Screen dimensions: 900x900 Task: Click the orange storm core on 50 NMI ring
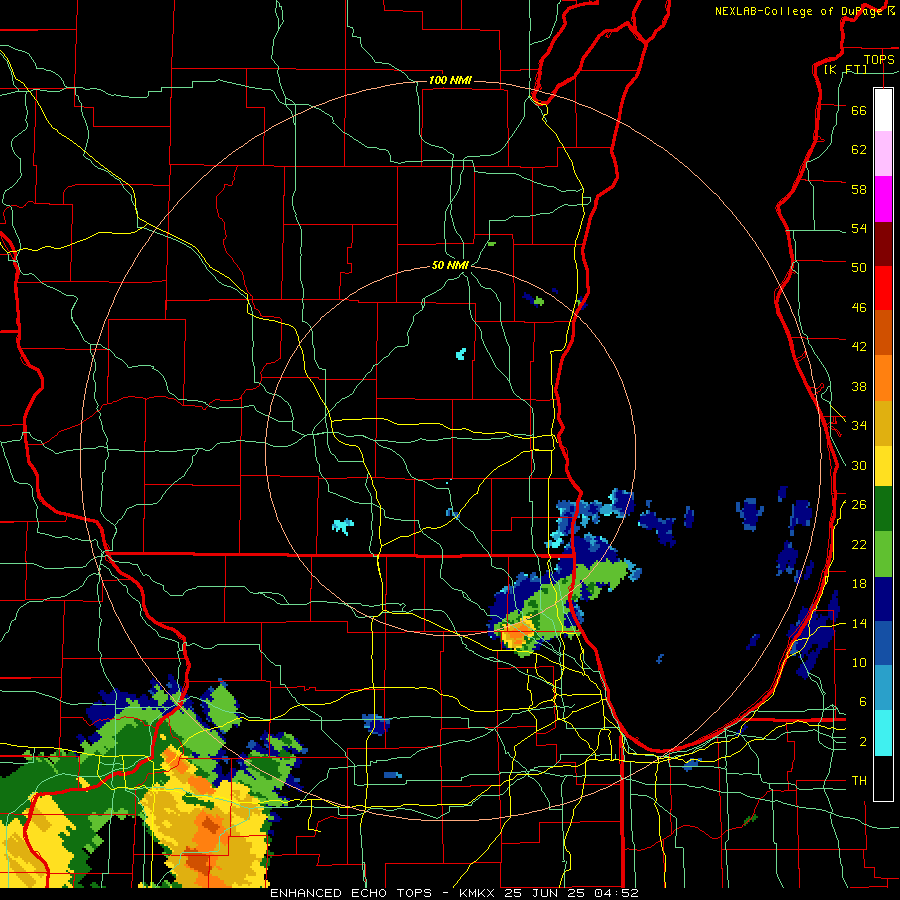pos(517,634)
